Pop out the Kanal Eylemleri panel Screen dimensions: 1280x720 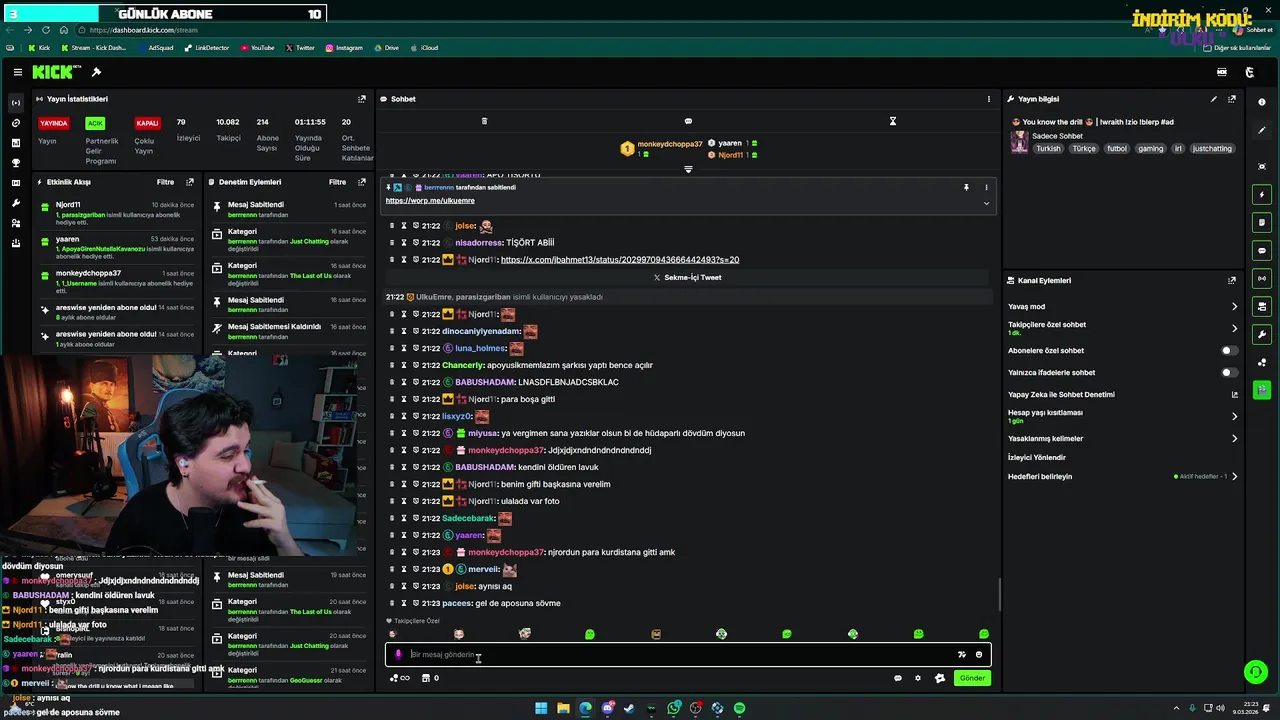tap(1232, 281)
